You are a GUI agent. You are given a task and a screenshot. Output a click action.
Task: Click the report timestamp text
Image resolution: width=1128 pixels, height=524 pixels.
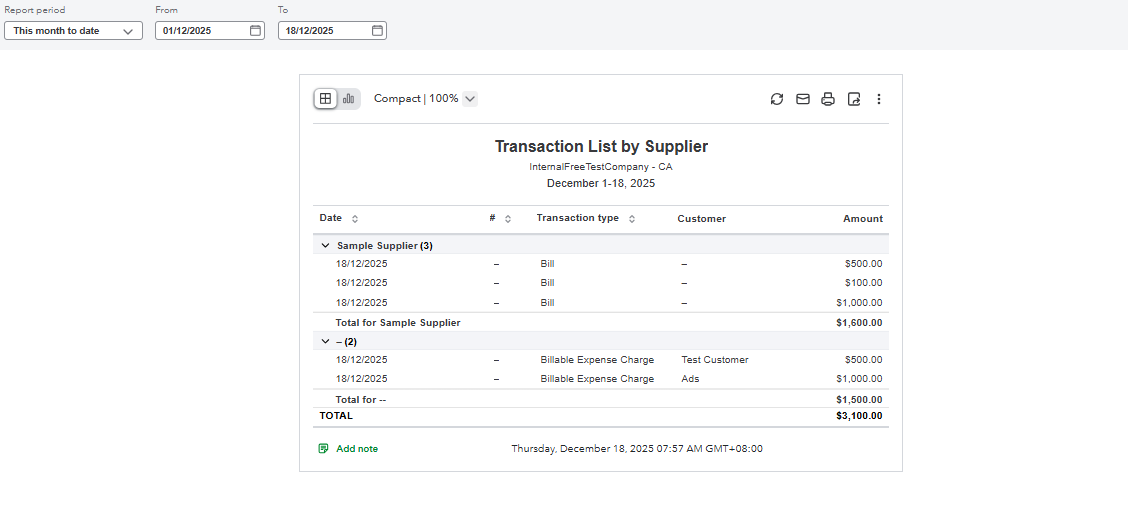637,448
